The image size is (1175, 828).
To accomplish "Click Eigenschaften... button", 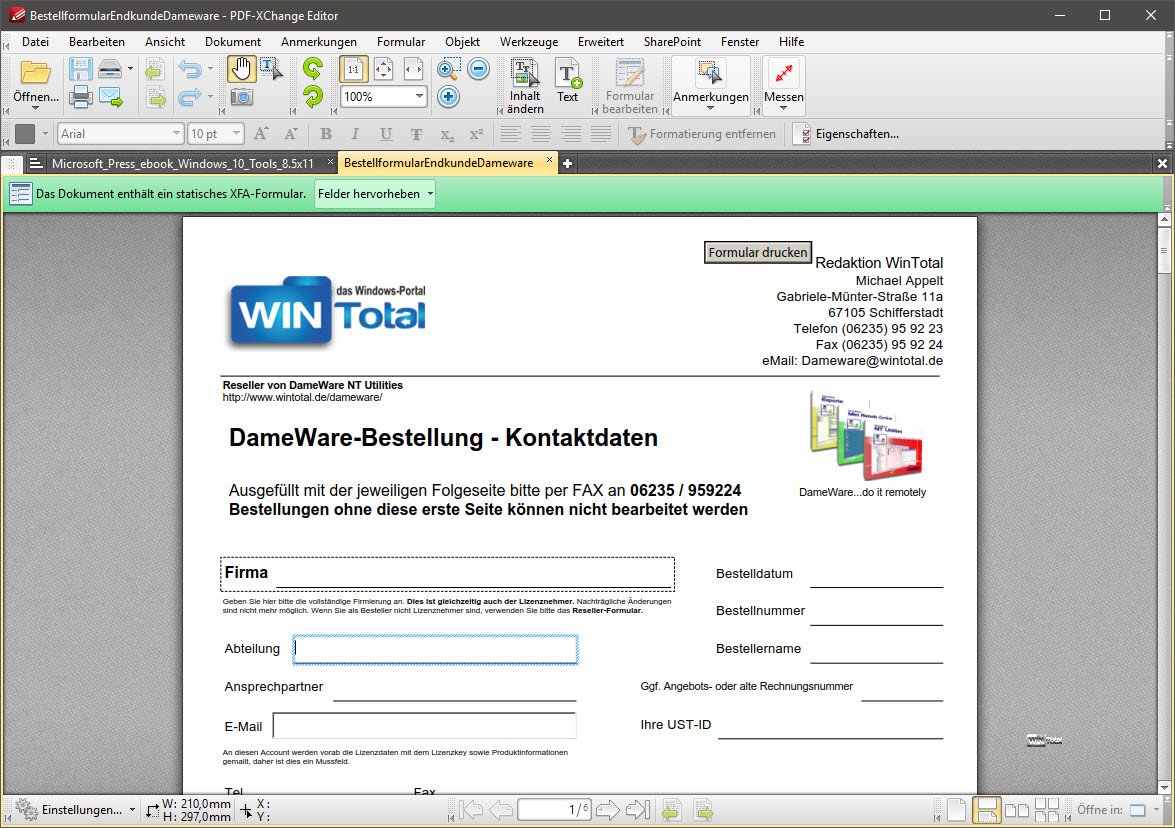I will (845, 134).
